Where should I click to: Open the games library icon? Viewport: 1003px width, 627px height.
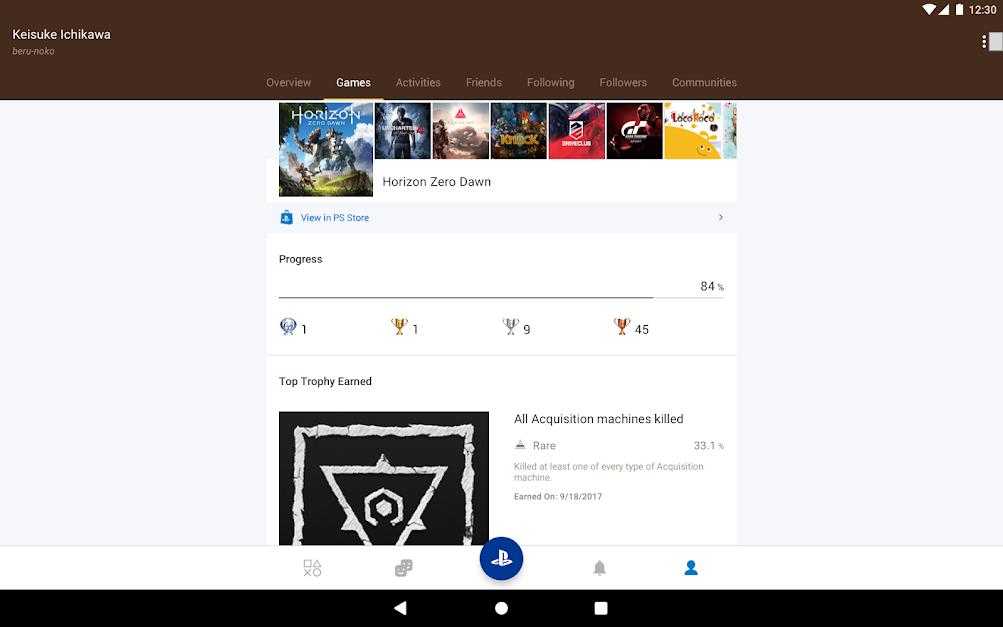pos(312,567)
